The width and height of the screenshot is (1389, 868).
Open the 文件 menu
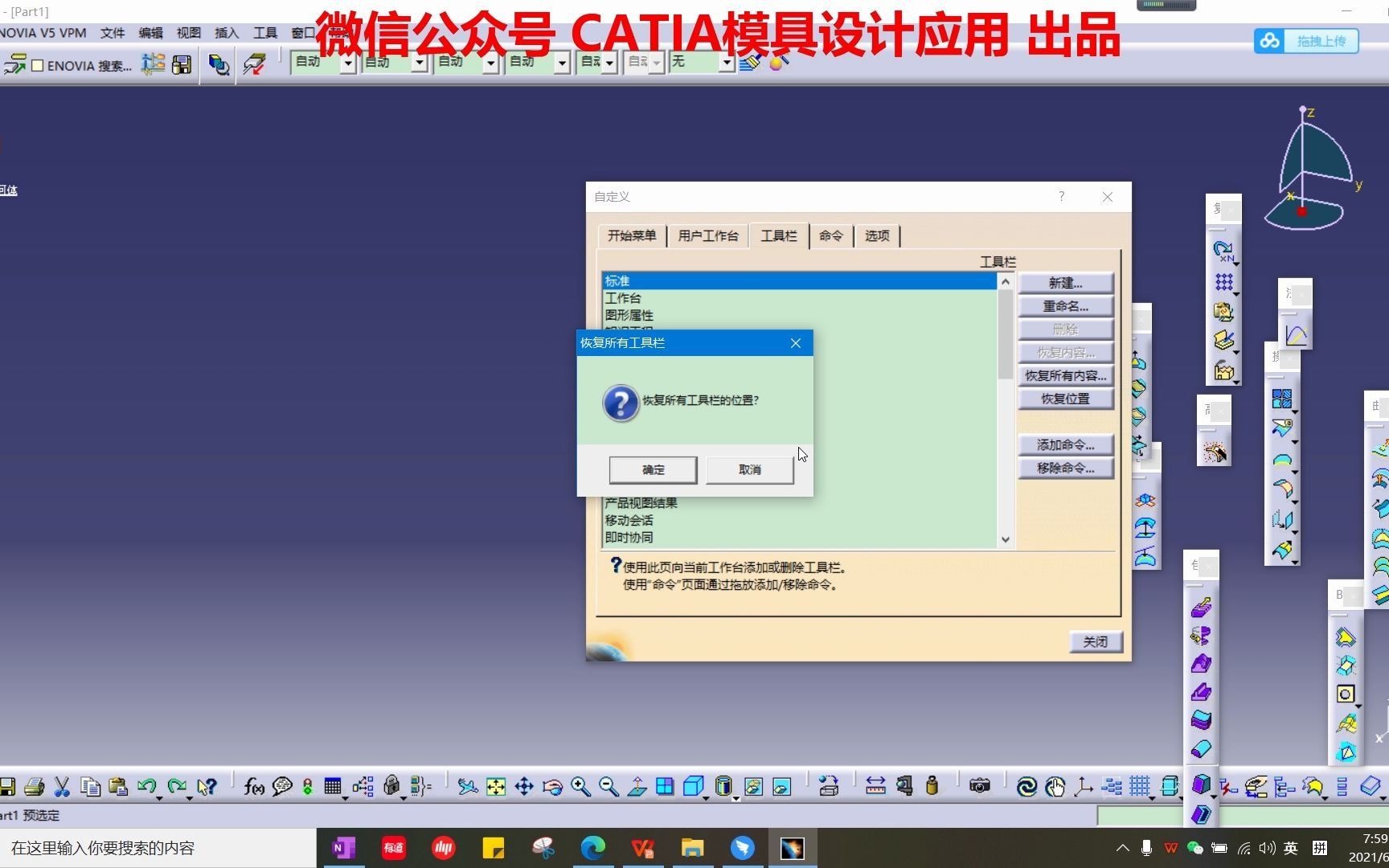[113, 33]
